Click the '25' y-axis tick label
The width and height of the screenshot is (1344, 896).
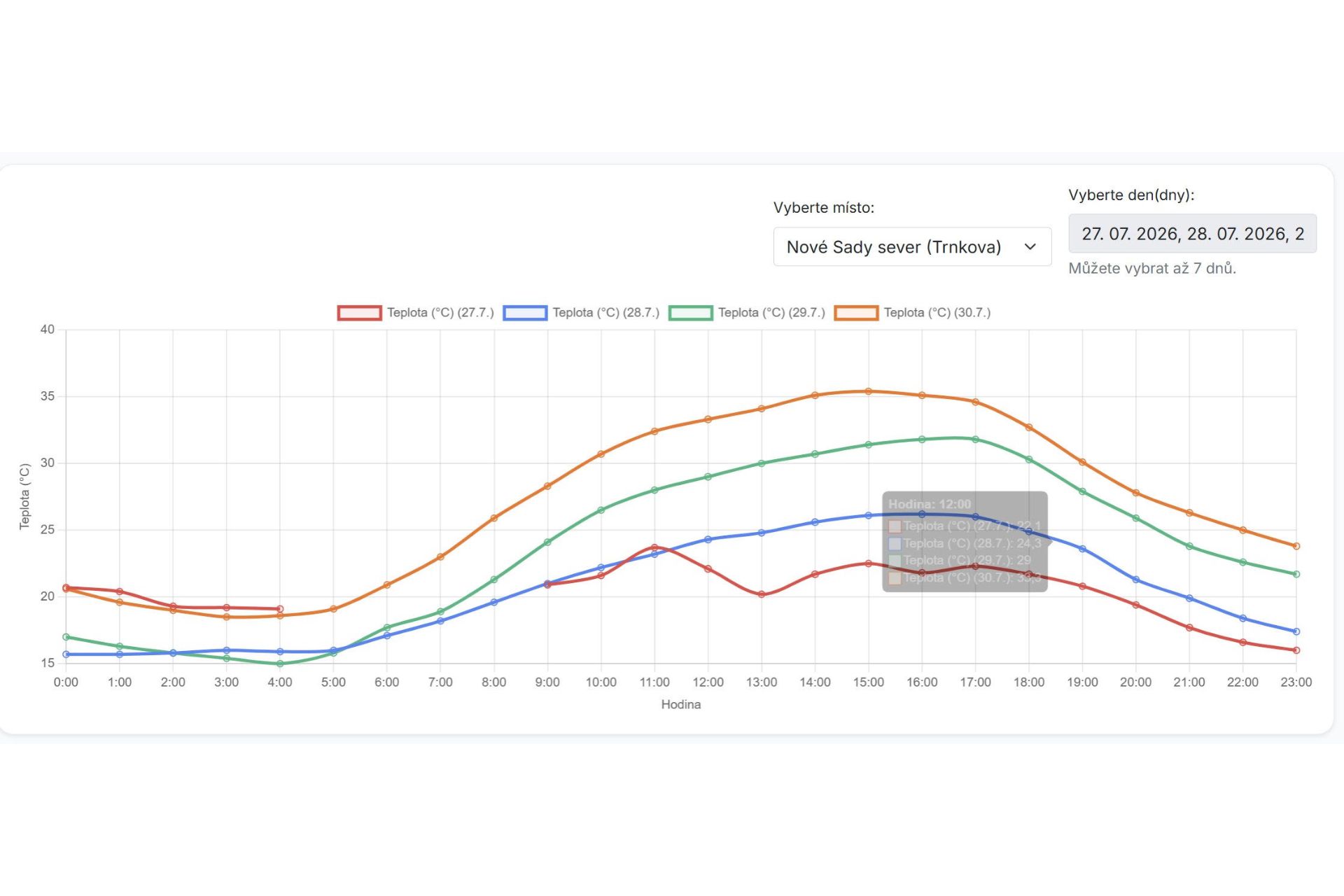pos(48,530)
